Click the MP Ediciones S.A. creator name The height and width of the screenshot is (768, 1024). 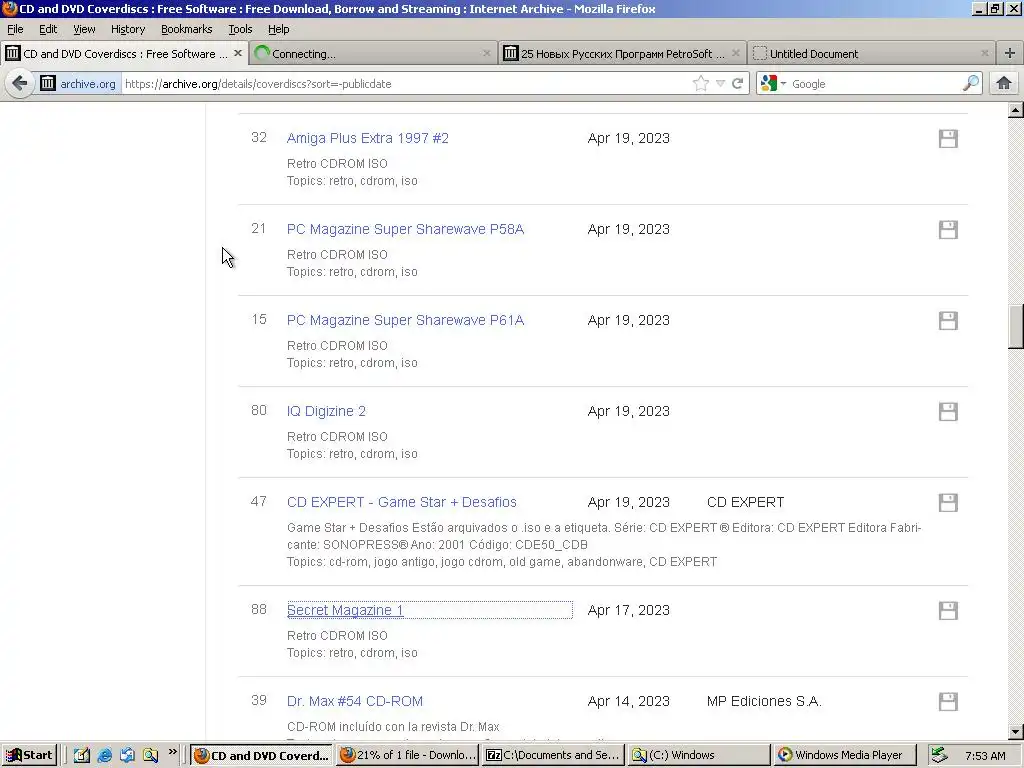tap(764, 701)
